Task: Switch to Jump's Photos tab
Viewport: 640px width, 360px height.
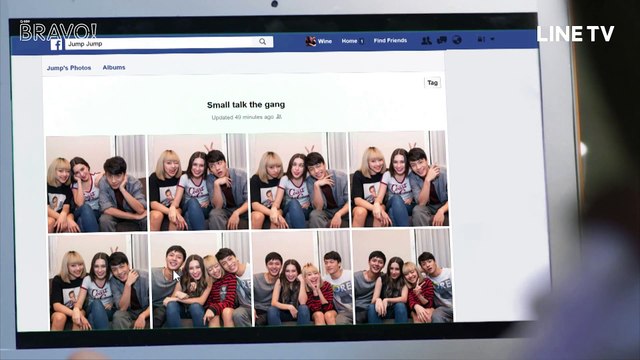Action: (69, 68)
